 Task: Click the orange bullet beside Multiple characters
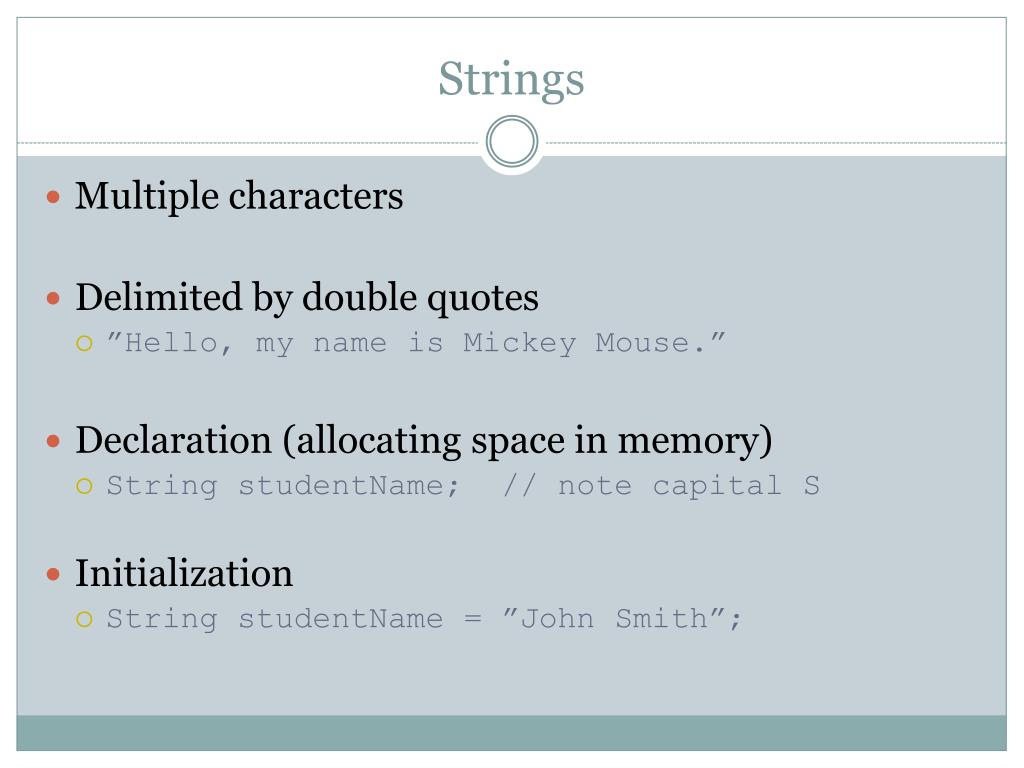pos(54,197)
